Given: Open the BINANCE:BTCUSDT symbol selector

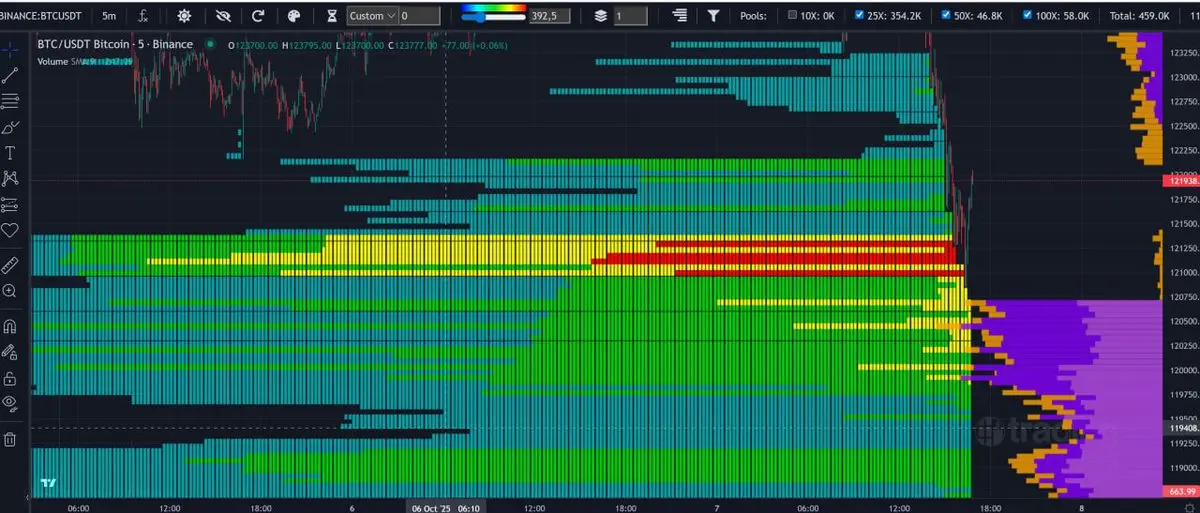Looking at the screenshot, I should click(x=41, y=16).
